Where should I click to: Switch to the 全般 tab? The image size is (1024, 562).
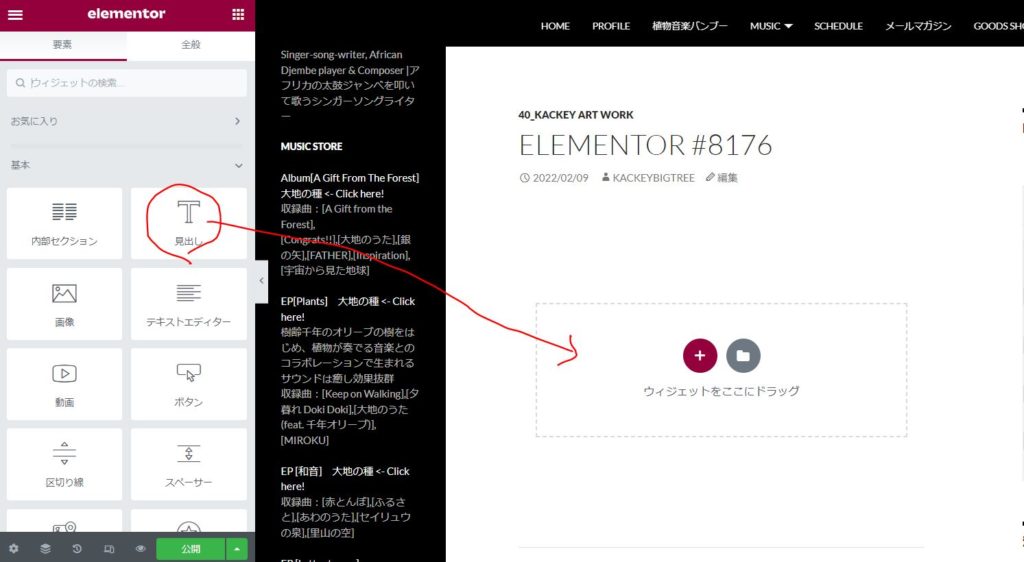pyautogui.click(x=191, y=45)
